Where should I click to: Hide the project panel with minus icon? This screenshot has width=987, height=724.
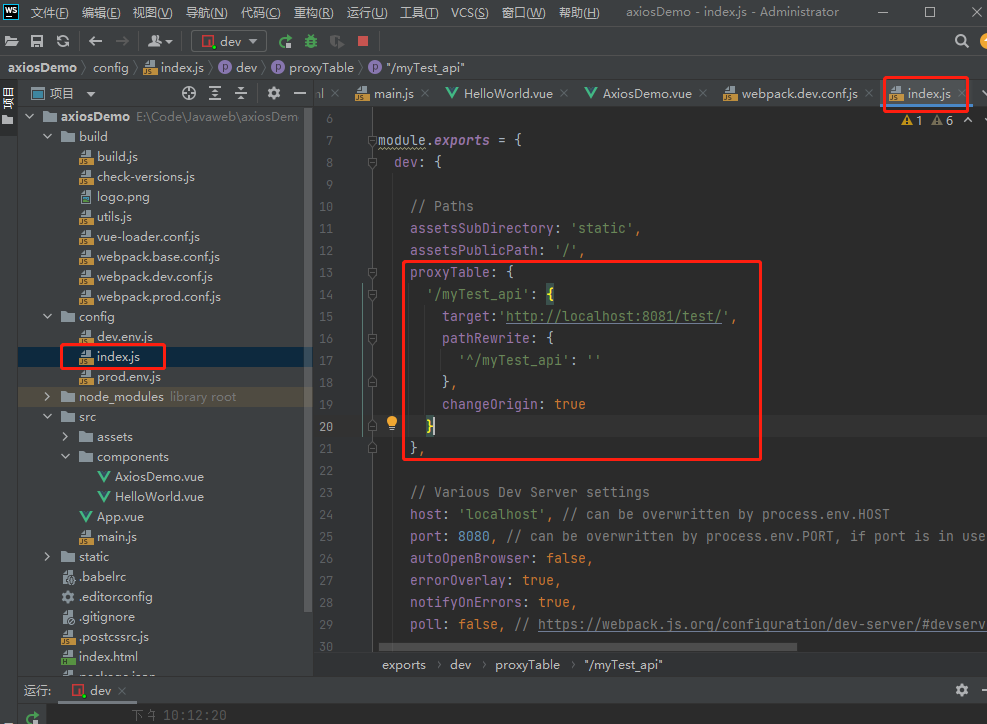tap(300, 93)
